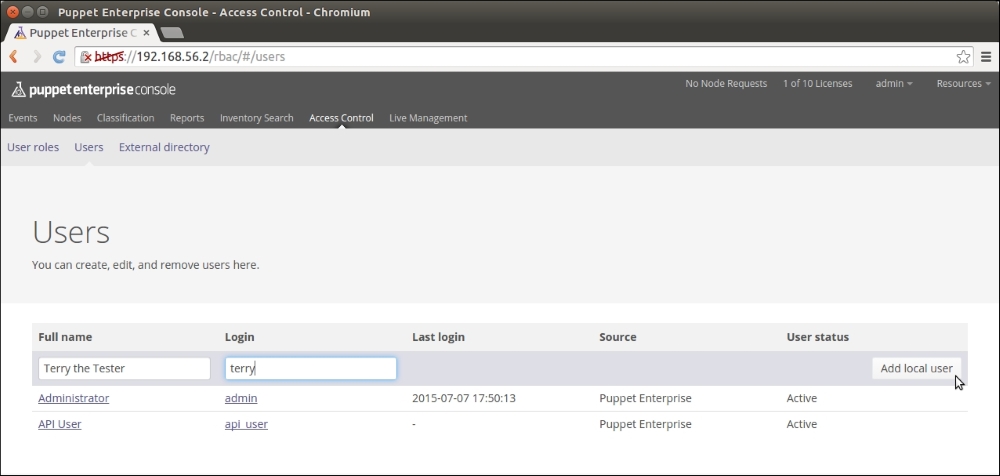Click No Node Requests in header
The image size is (1000, 476).
click(x=726, y=84)
